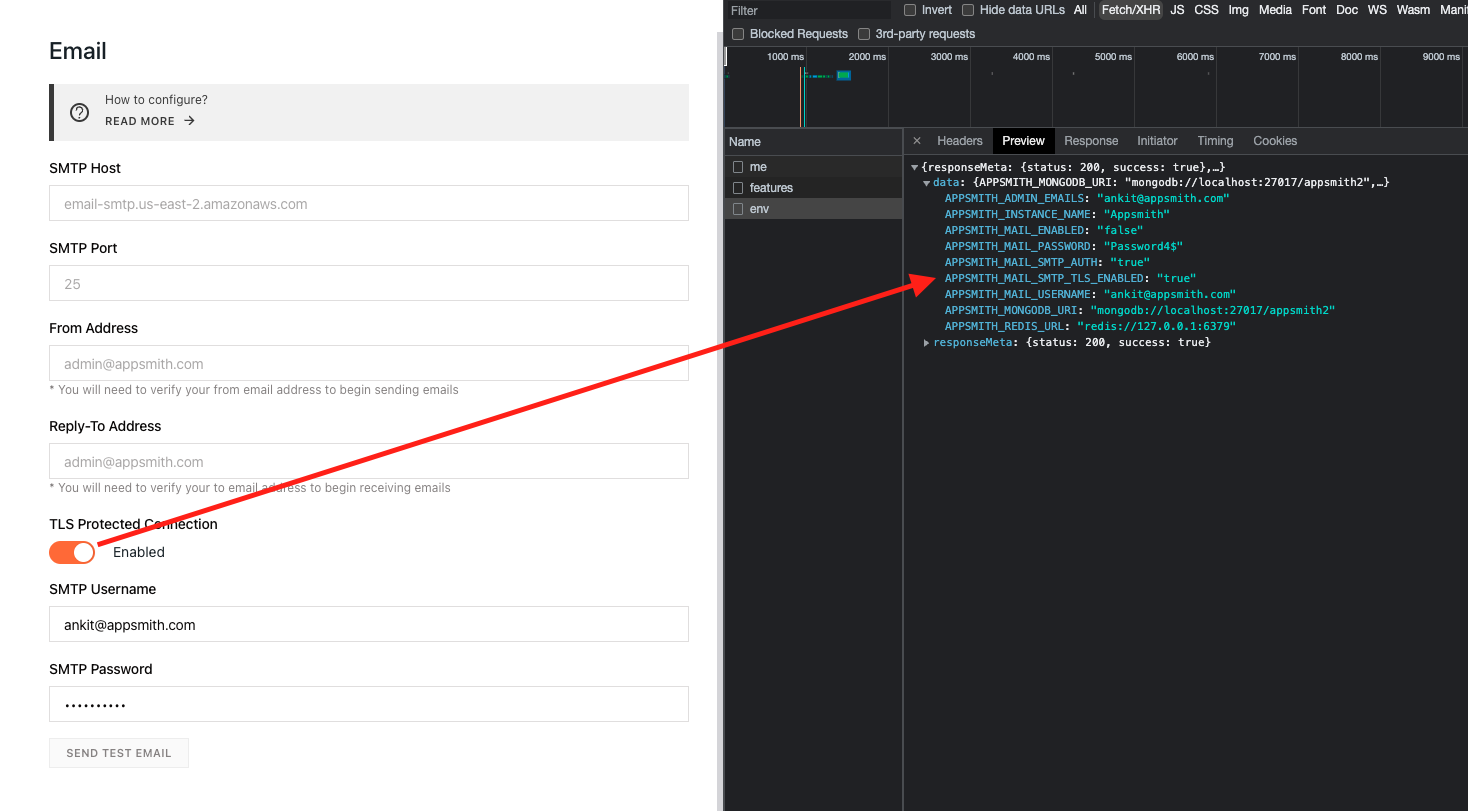Click the help circle icon near How to configure

click(x=80, y=112)
